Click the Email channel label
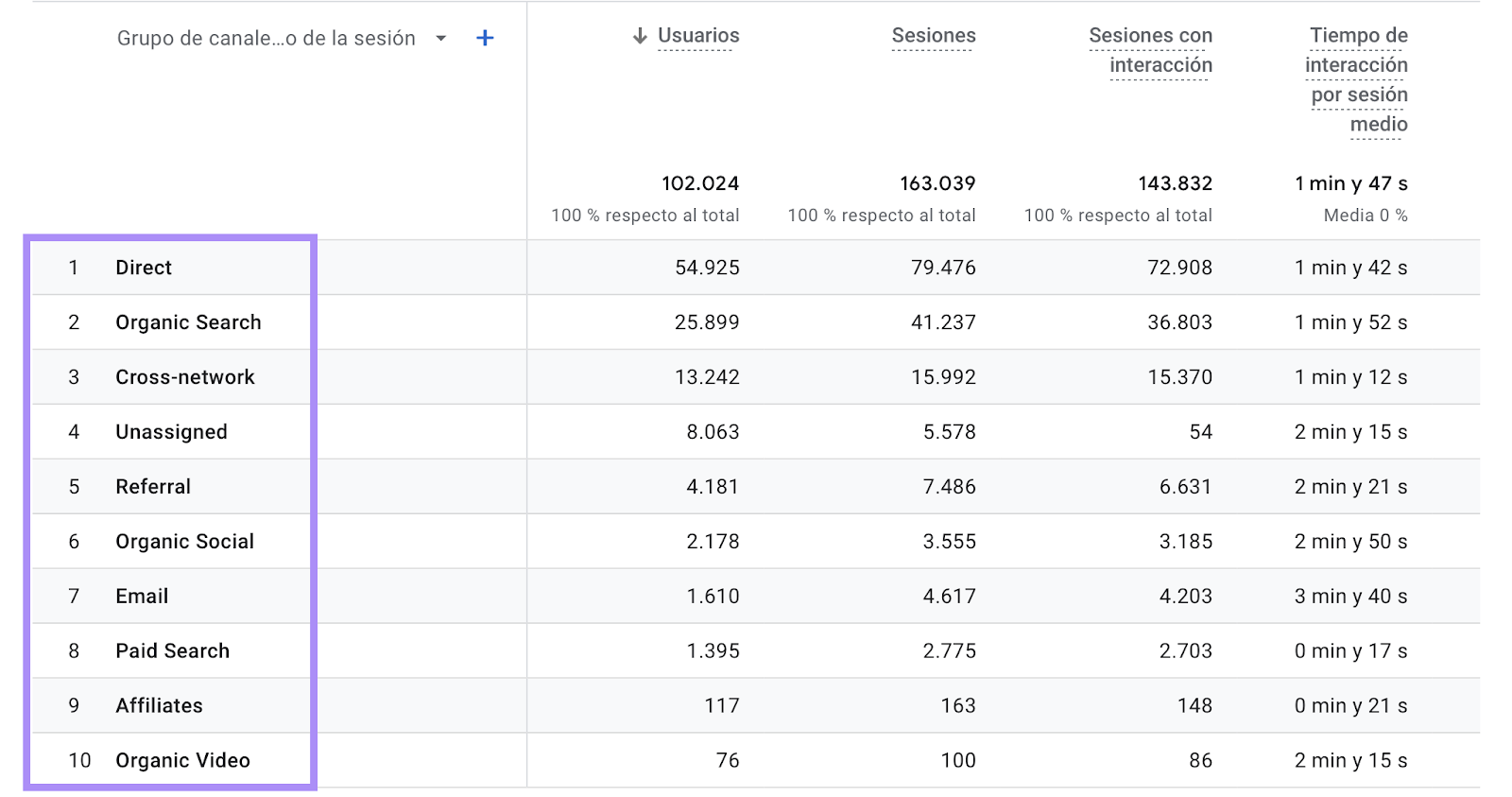The width and height of the screenshot is (1512, 797). 142,596
